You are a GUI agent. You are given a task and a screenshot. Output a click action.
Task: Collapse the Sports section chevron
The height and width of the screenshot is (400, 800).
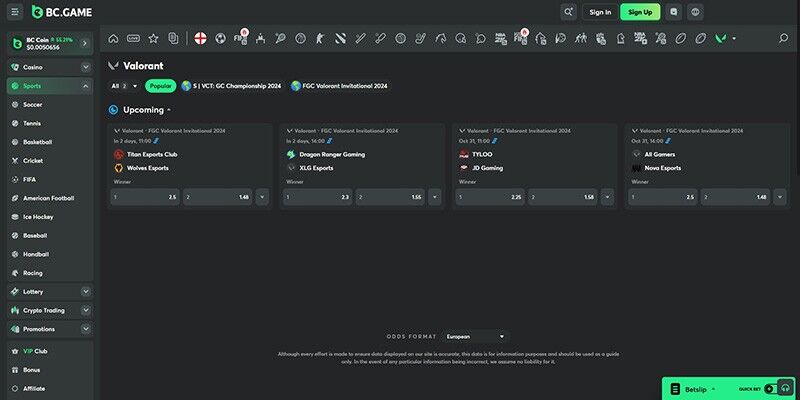pyautogui.click(x=85, y=86)
